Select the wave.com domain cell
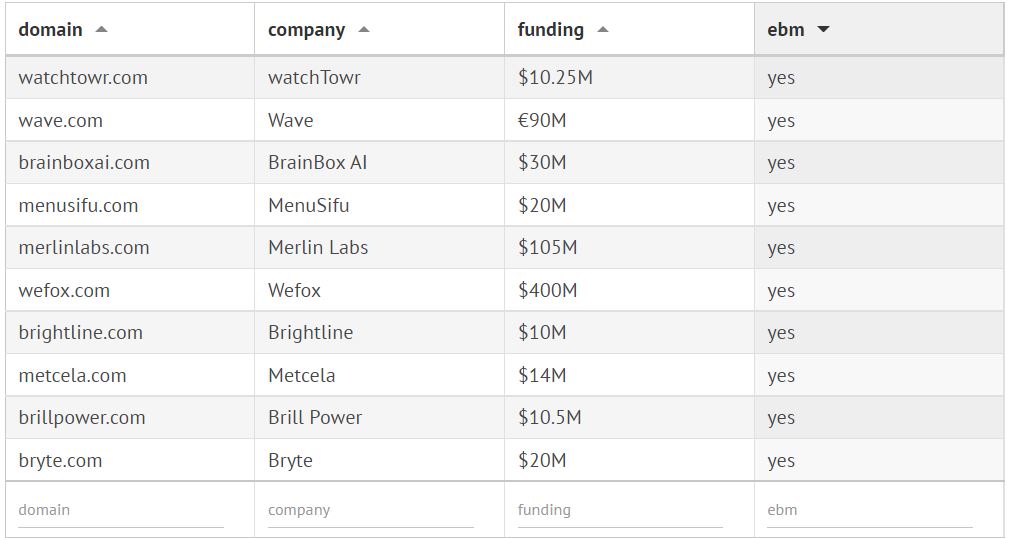Viewport: 1012px width, 538px height. tap(60, 121)
